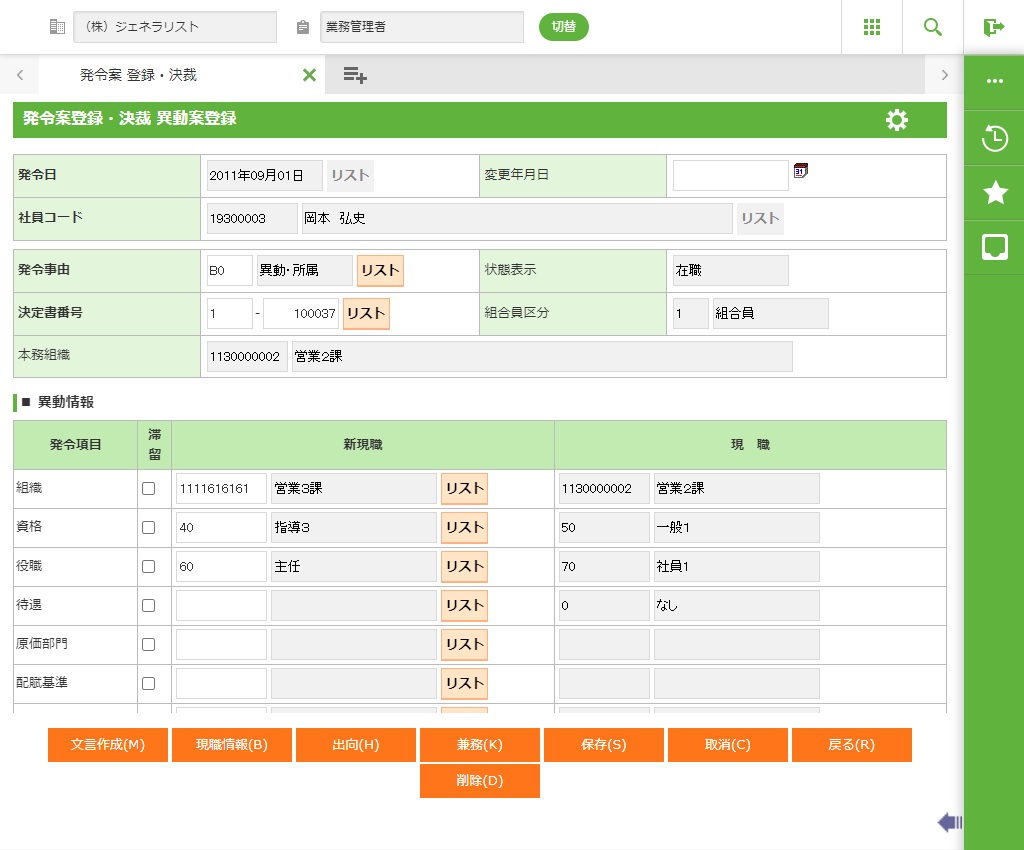Enable the 滞留 checkbox for 役職 row
The height and width of the screenshot is (850, 1024).
pos(149,567)
